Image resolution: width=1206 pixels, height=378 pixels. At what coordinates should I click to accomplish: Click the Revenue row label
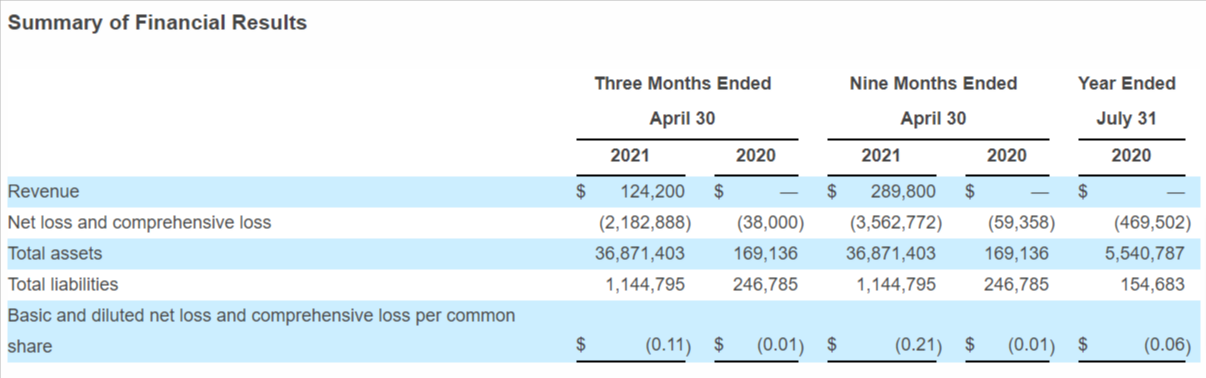(43, 191)
